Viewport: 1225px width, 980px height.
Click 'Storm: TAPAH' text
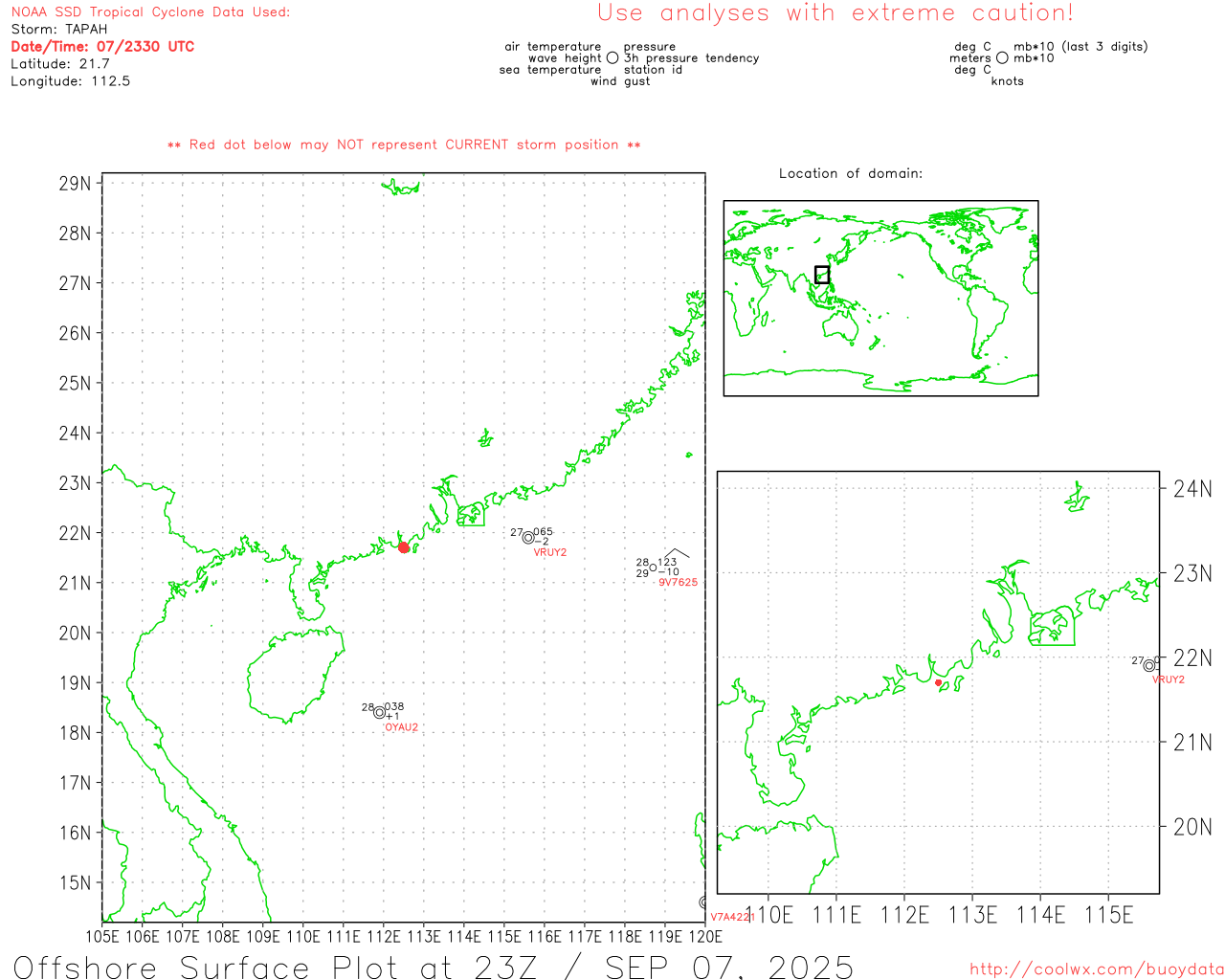click(x=59, y=30)
